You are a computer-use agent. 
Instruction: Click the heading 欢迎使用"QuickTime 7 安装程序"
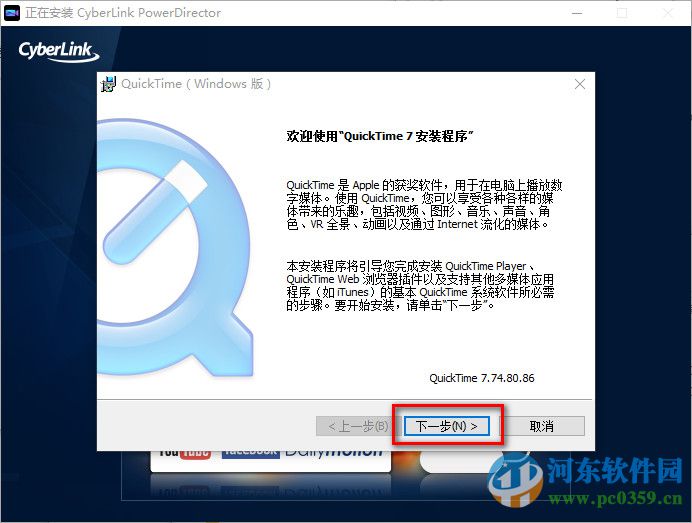pyautogui.click(x=380, y=136)
